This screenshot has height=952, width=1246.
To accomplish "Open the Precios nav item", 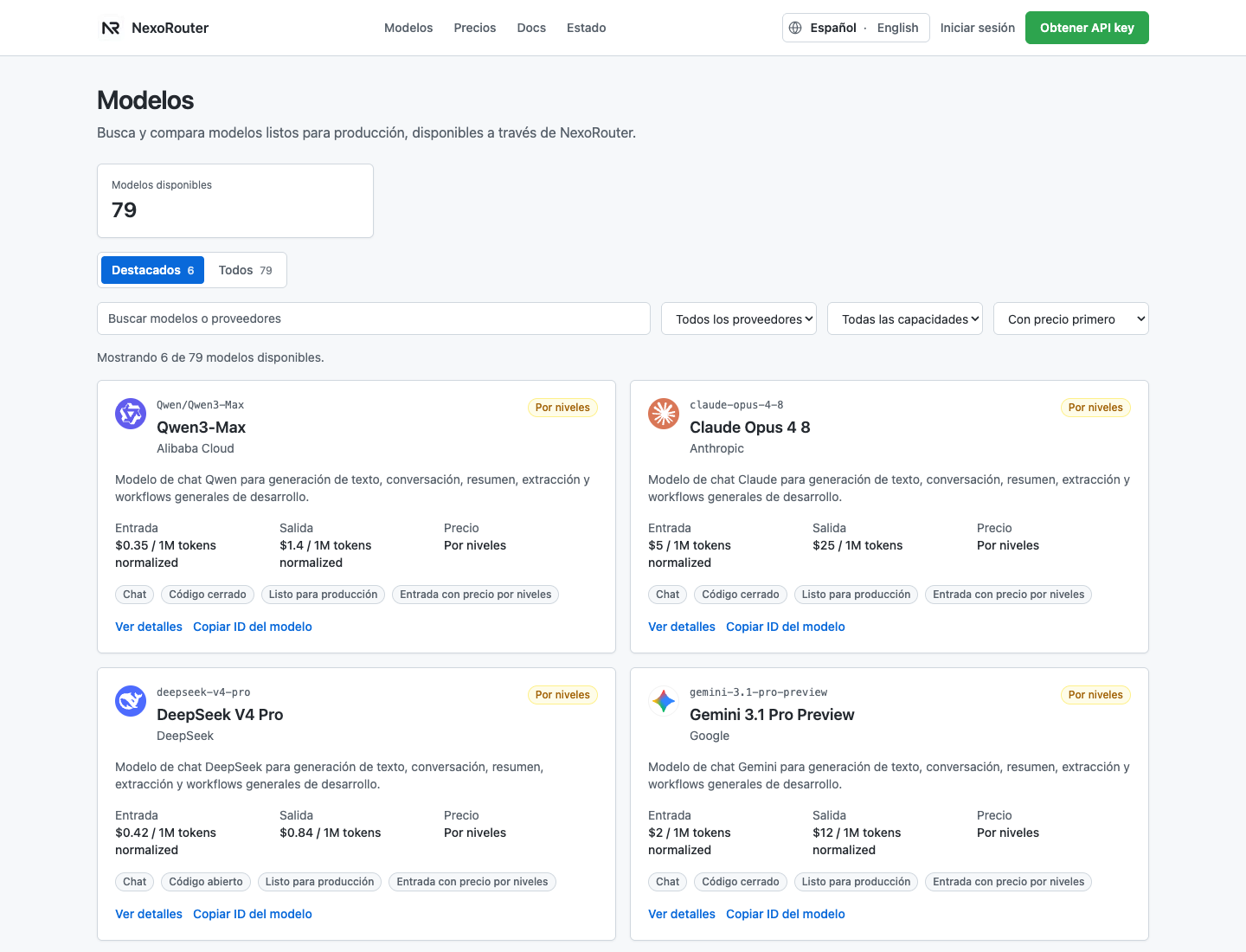I will pyautogui.click(x=475, y=28).
